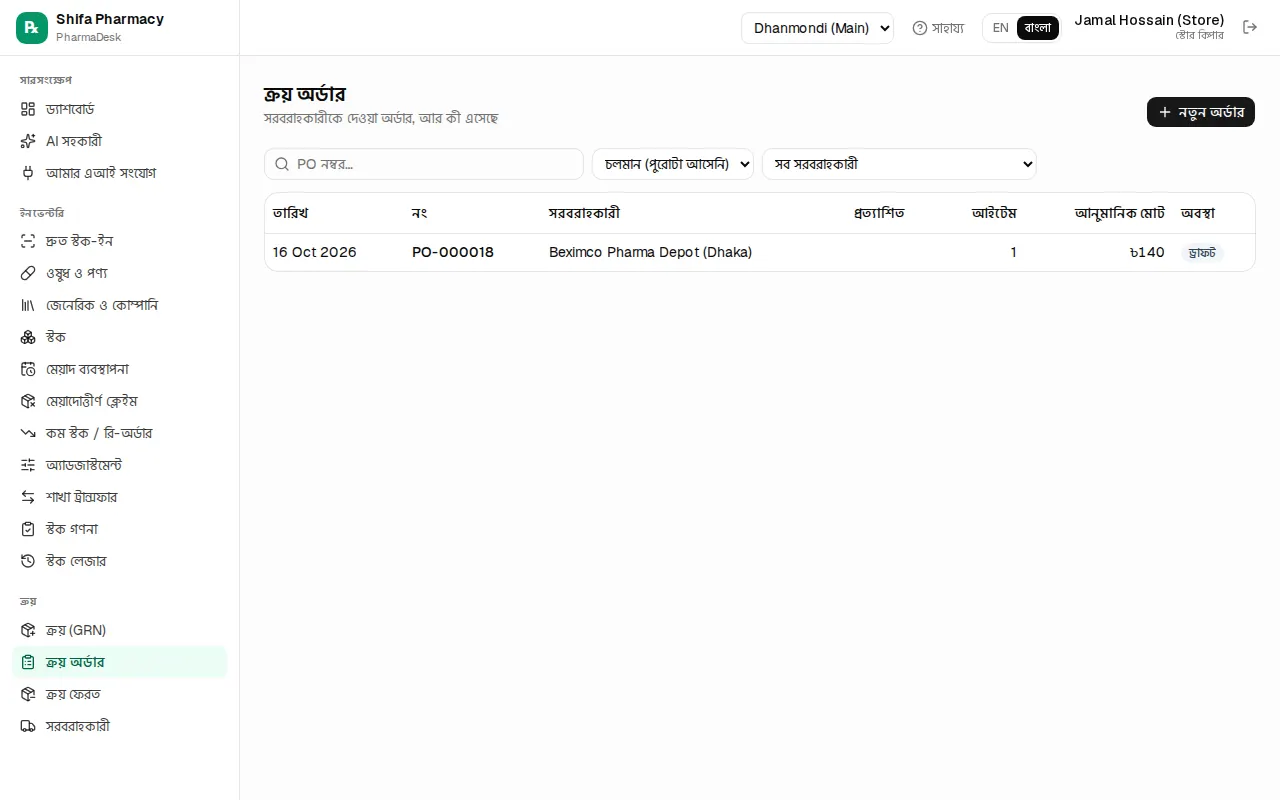
Task: Select the ক্রয় অর্ডার sidebar item
Action: [x=120, y=662]
